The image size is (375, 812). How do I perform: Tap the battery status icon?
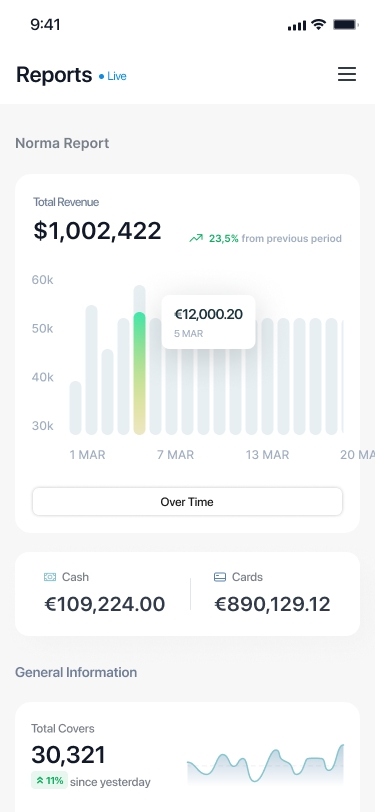(345, 24)
